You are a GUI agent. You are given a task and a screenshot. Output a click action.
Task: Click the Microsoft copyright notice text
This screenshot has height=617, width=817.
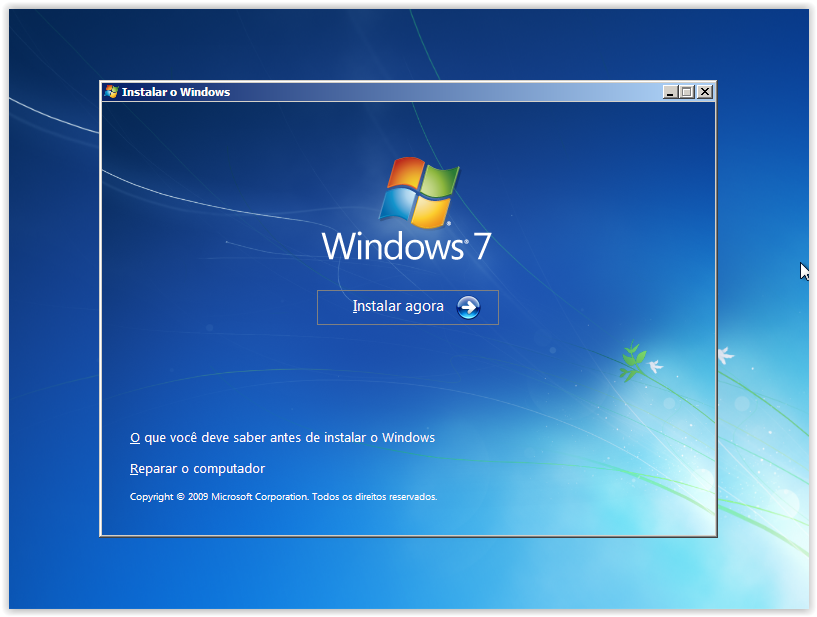pos(283,497)
